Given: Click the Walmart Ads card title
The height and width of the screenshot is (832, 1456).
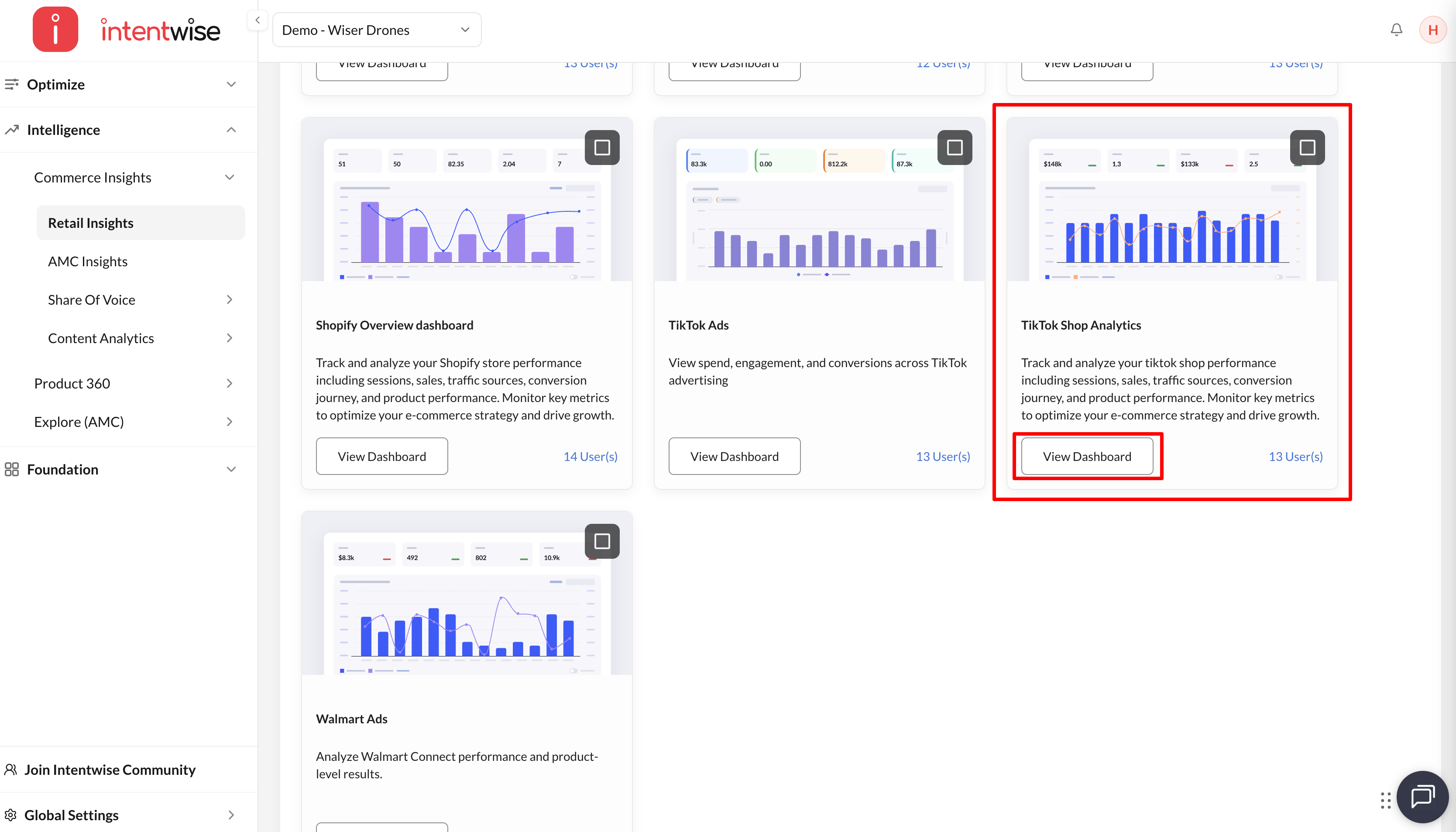Looking at the screenshot, I should (352, 718).
